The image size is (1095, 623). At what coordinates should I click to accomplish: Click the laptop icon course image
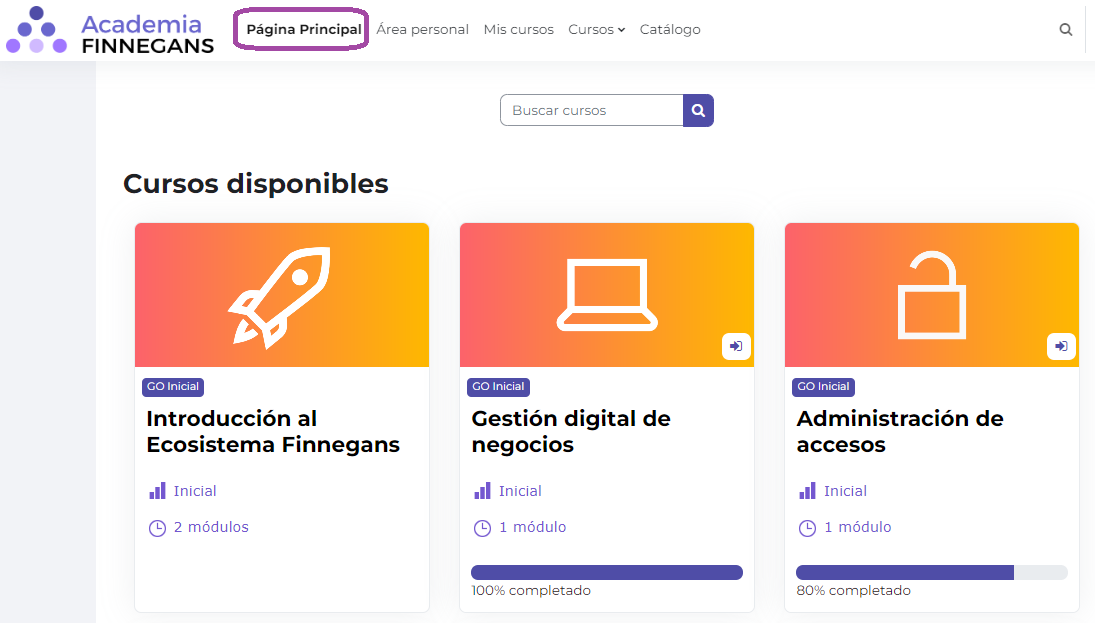point(606,295)
